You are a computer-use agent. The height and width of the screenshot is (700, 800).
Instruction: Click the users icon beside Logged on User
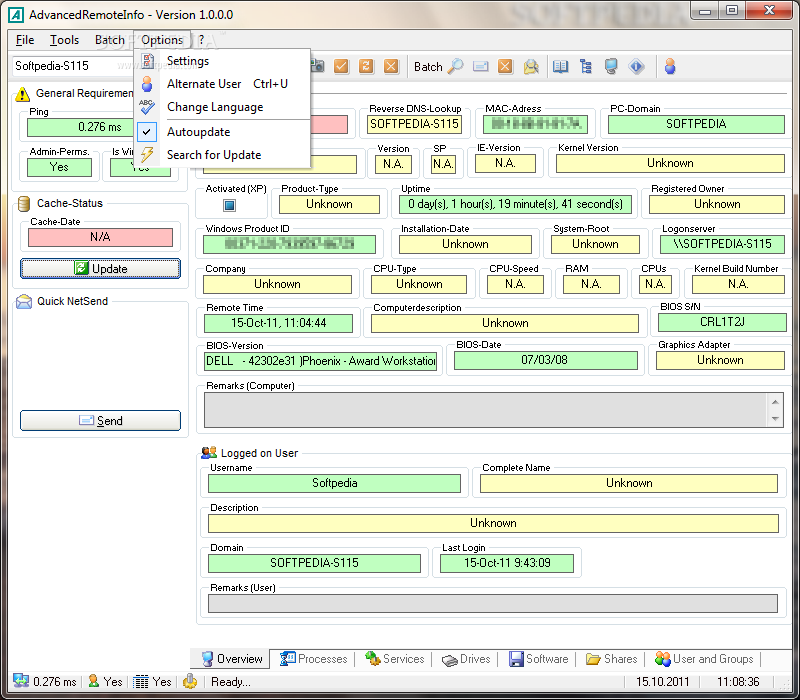tap(209, 453)
